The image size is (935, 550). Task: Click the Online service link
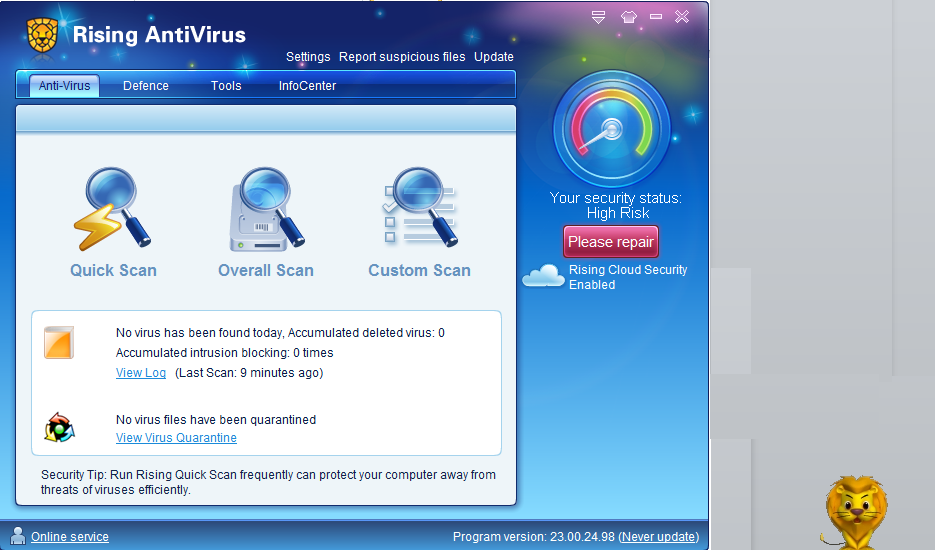[70, 537]
